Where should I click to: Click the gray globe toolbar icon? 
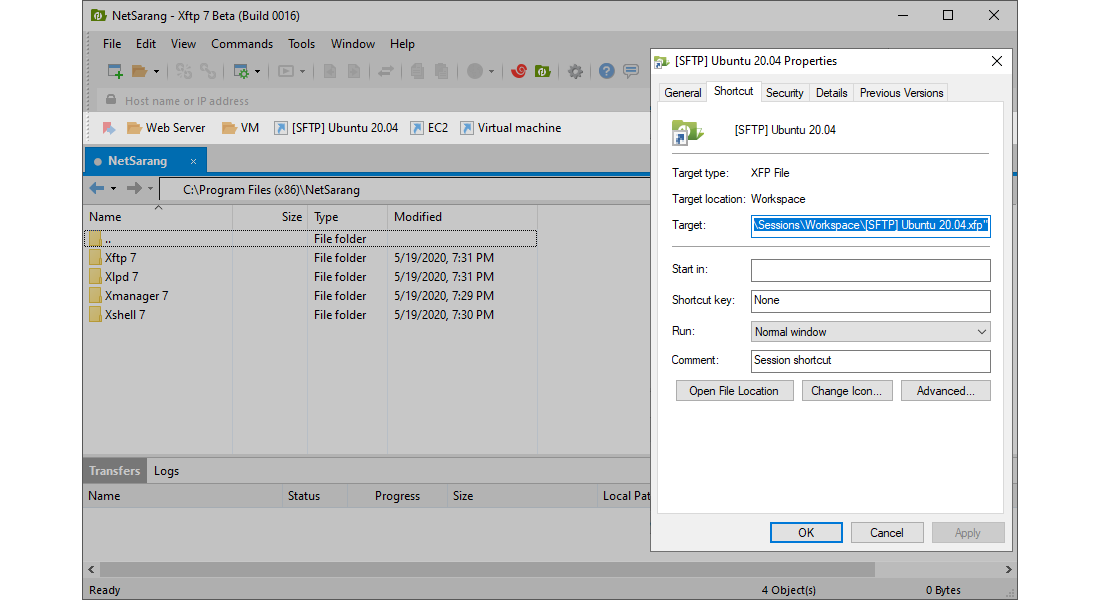tap(475, 71)
